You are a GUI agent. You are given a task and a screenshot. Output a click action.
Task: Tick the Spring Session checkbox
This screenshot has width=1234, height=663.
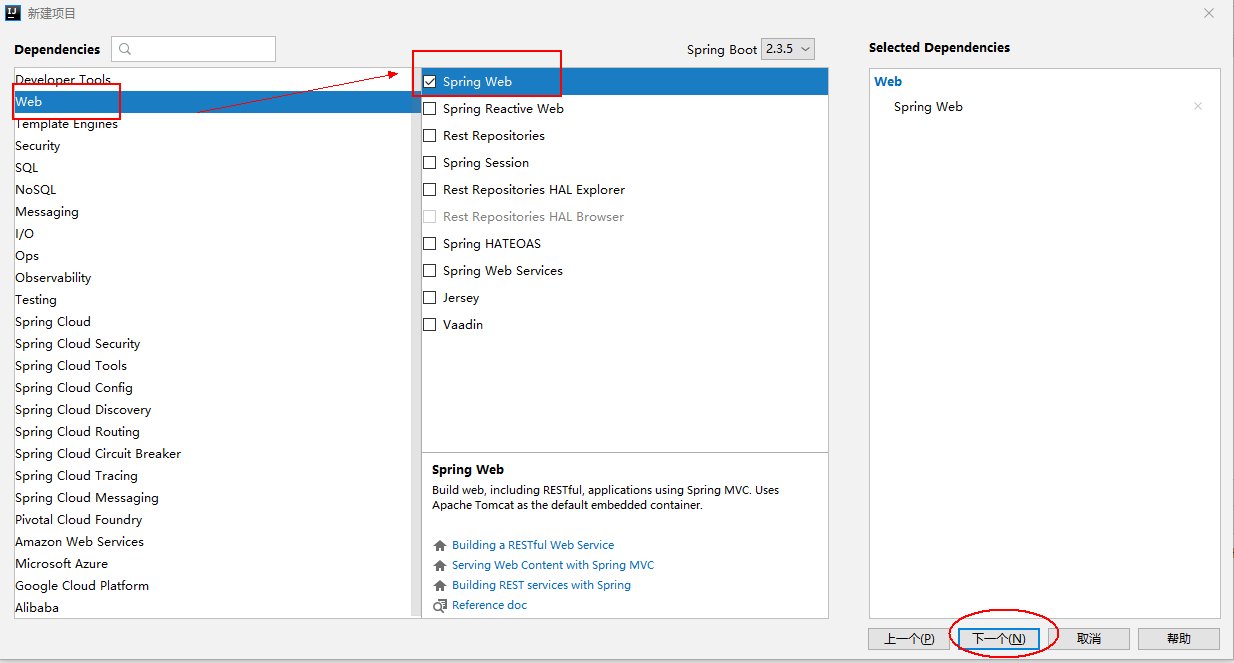[x=430, y=163]
